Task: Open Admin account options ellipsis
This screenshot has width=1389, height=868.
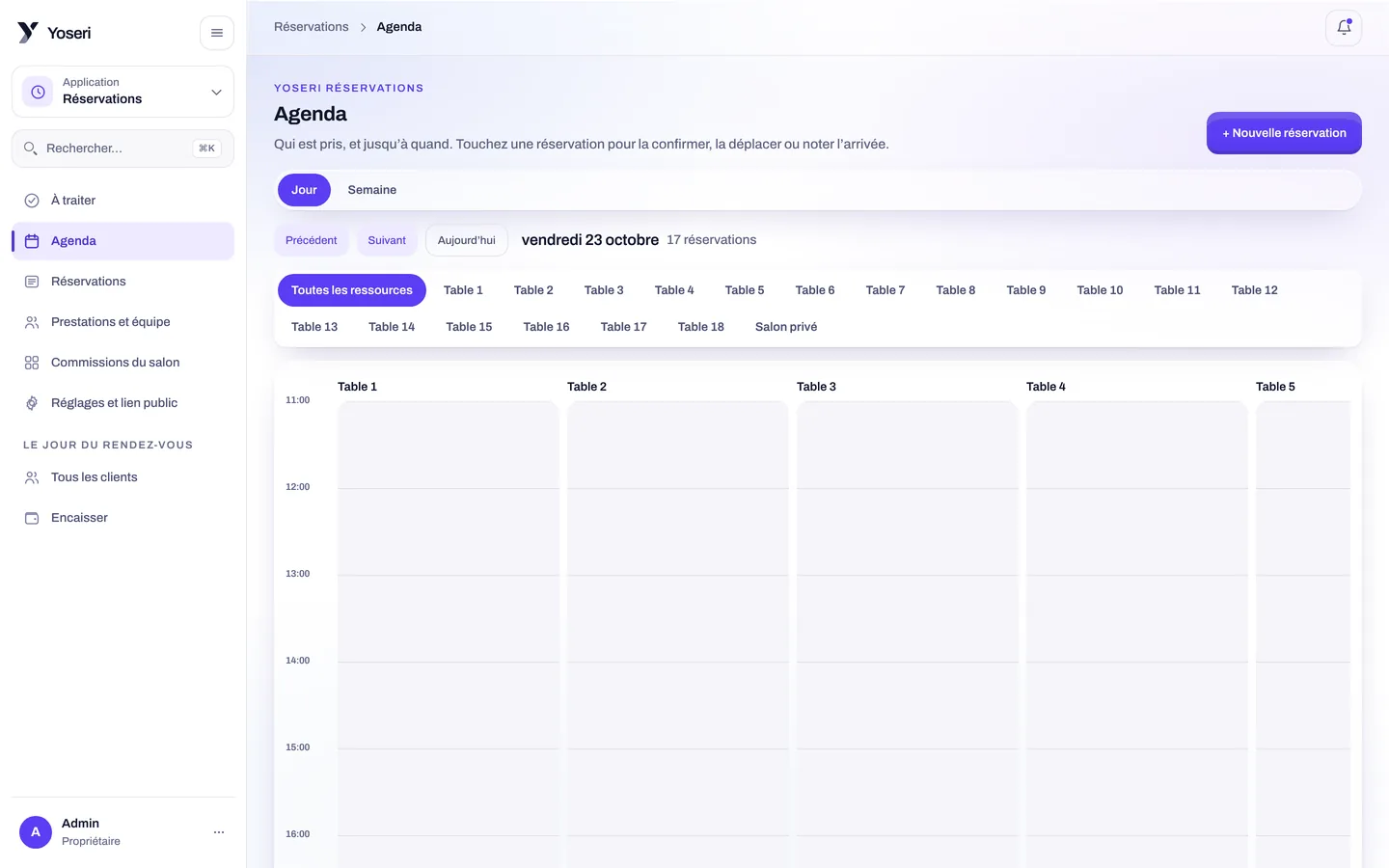Action: 219,832
